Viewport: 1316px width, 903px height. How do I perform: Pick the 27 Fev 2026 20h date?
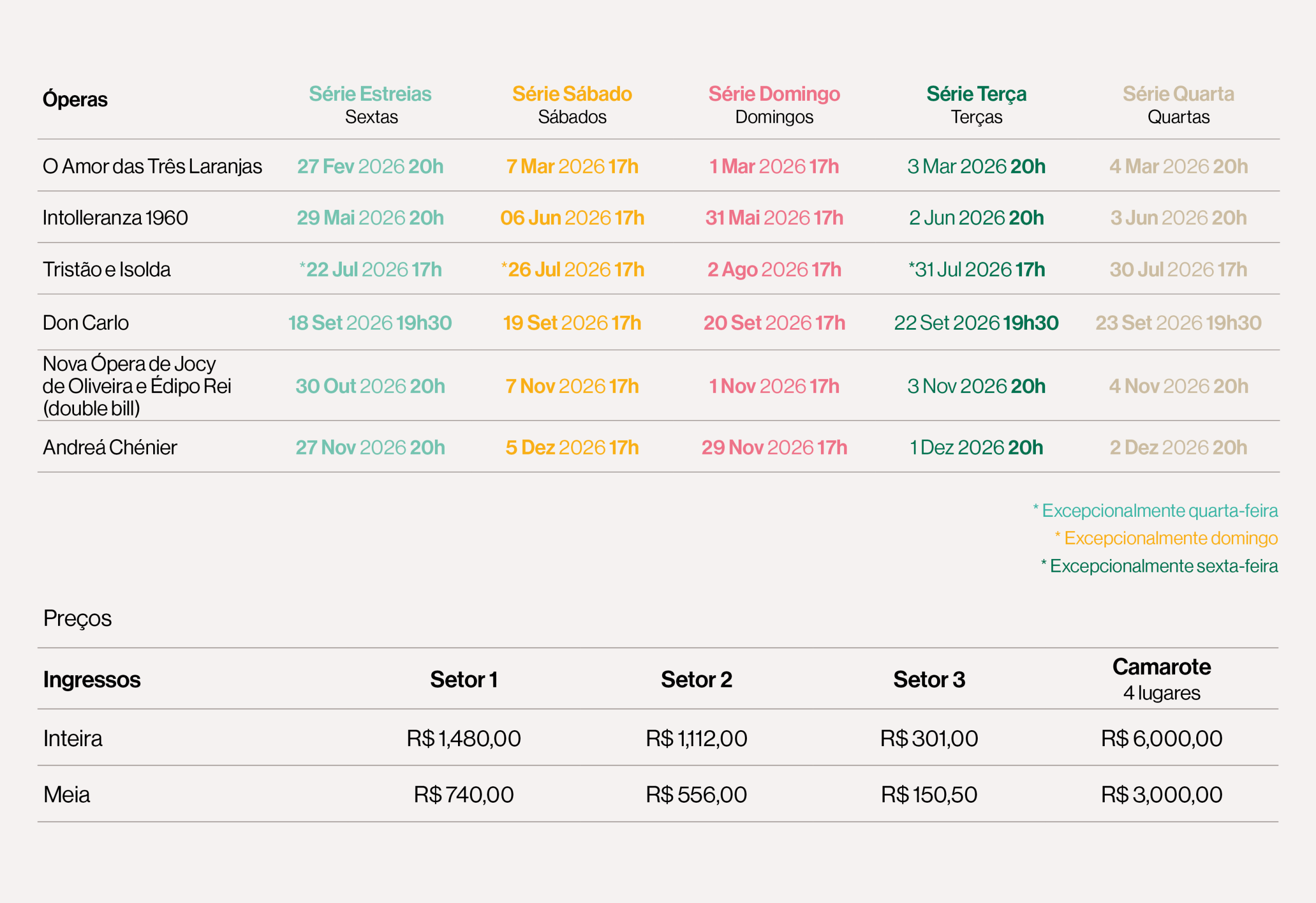pos(370,167)
